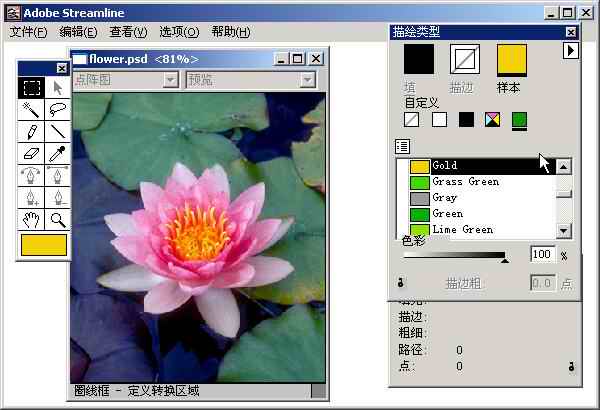
Task: Select the Pencil tool
Action: (31, 132)
